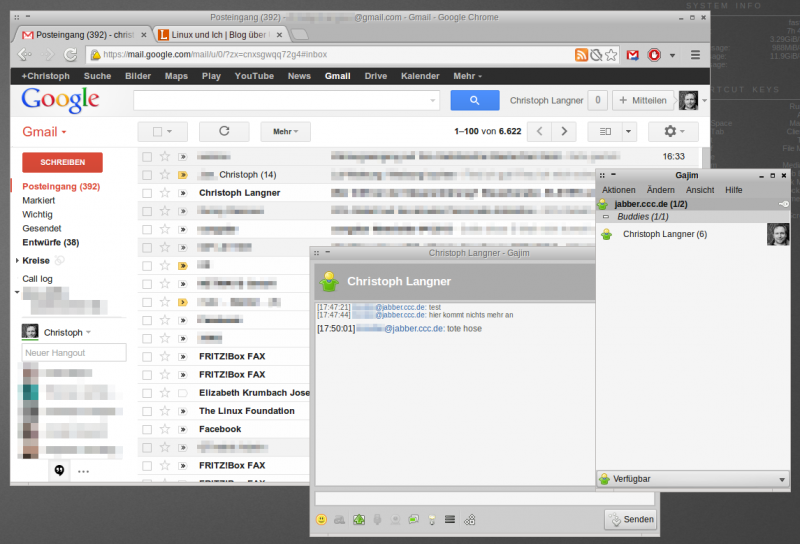Reload the page in Chrome
The image size is (800, 544).
point(70,54)
